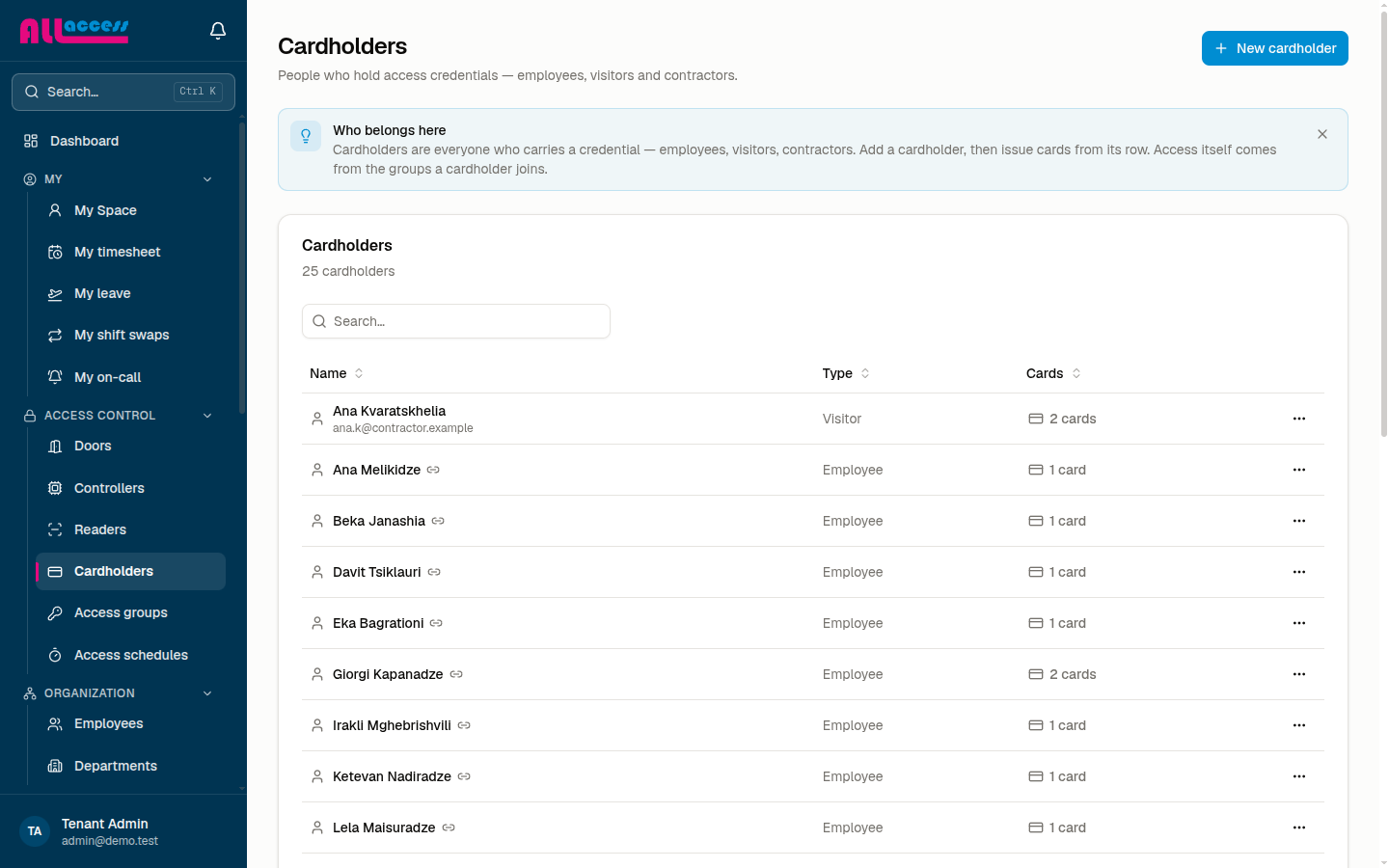The height and width of the screenshot is (868, 1389).
Task: Dismiss the Who belongs here banner
Action: pos(1322,134)
